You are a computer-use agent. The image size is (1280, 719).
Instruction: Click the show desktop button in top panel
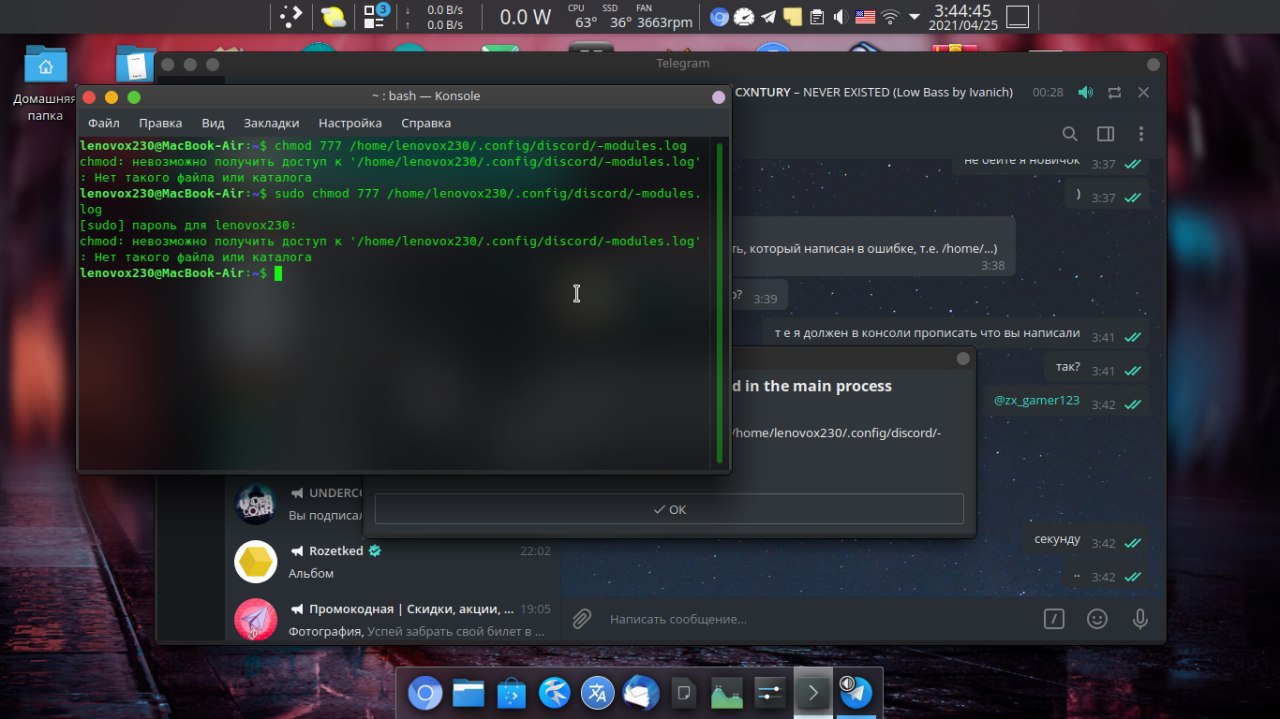coord(1017,17)
